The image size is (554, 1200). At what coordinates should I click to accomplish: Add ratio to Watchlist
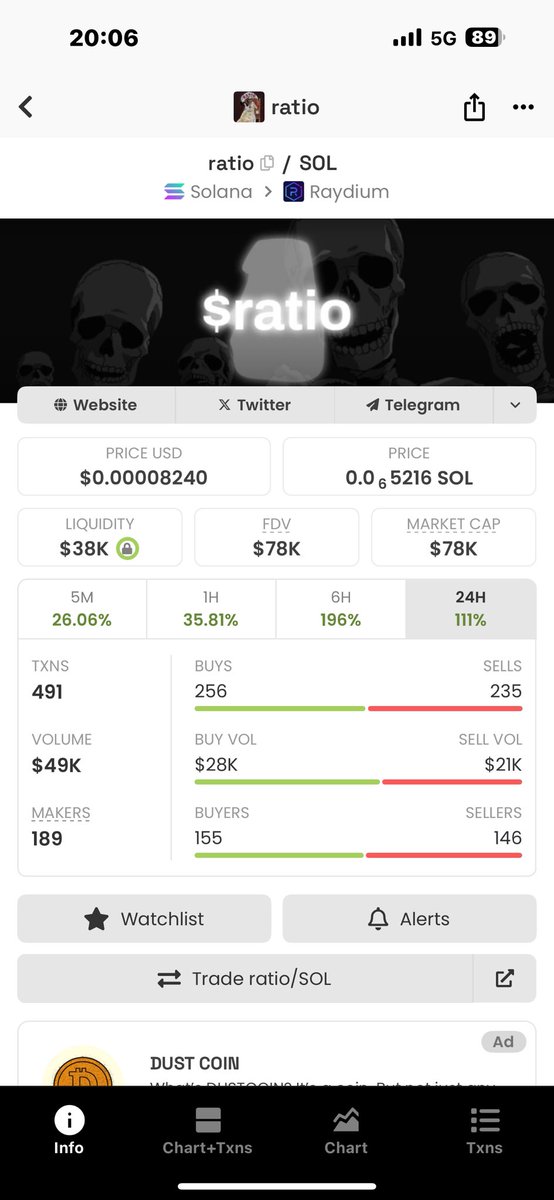(x=144, y=919)
